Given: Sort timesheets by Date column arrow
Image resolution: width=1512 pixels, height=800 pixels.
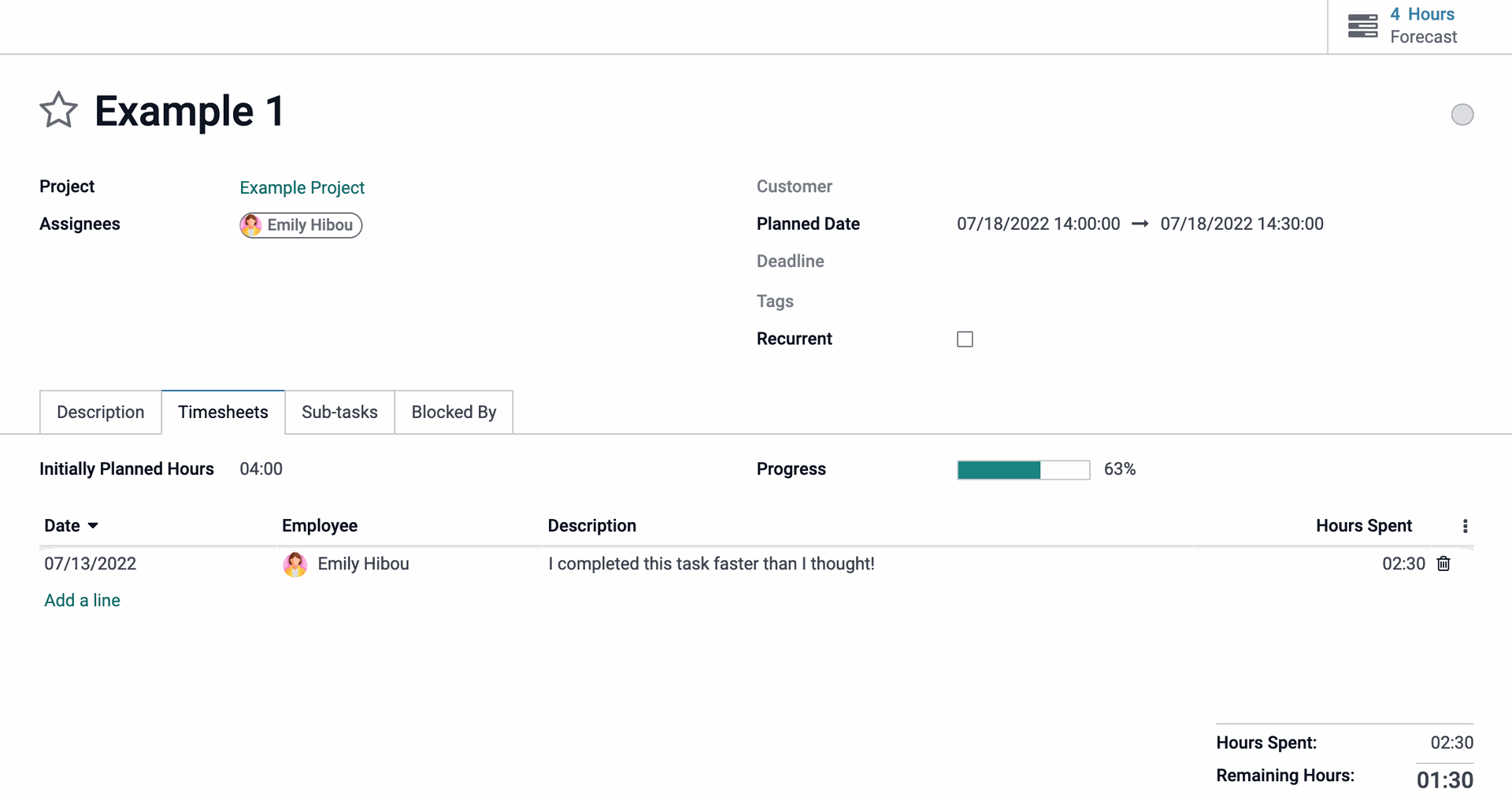Looking at the screenshot, I should pos(93,526).
